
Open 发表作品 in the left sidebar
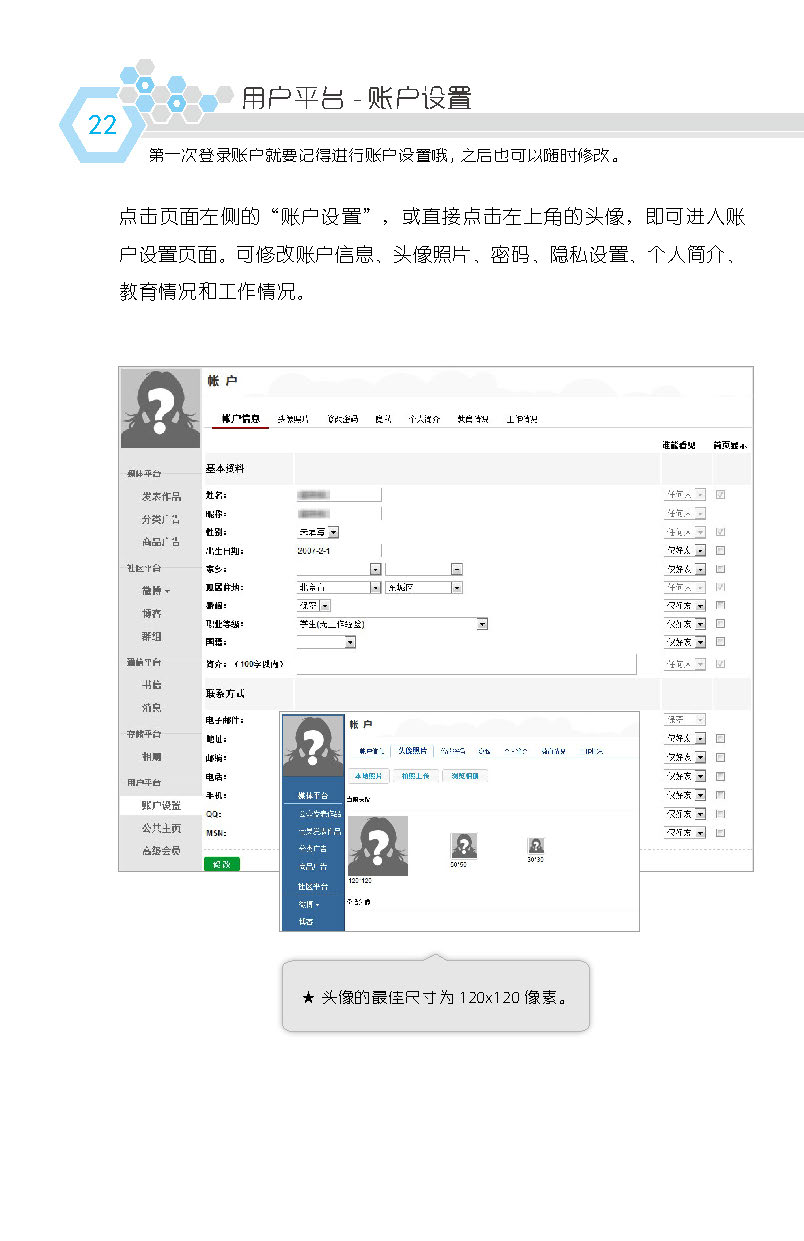coord(161,496)
